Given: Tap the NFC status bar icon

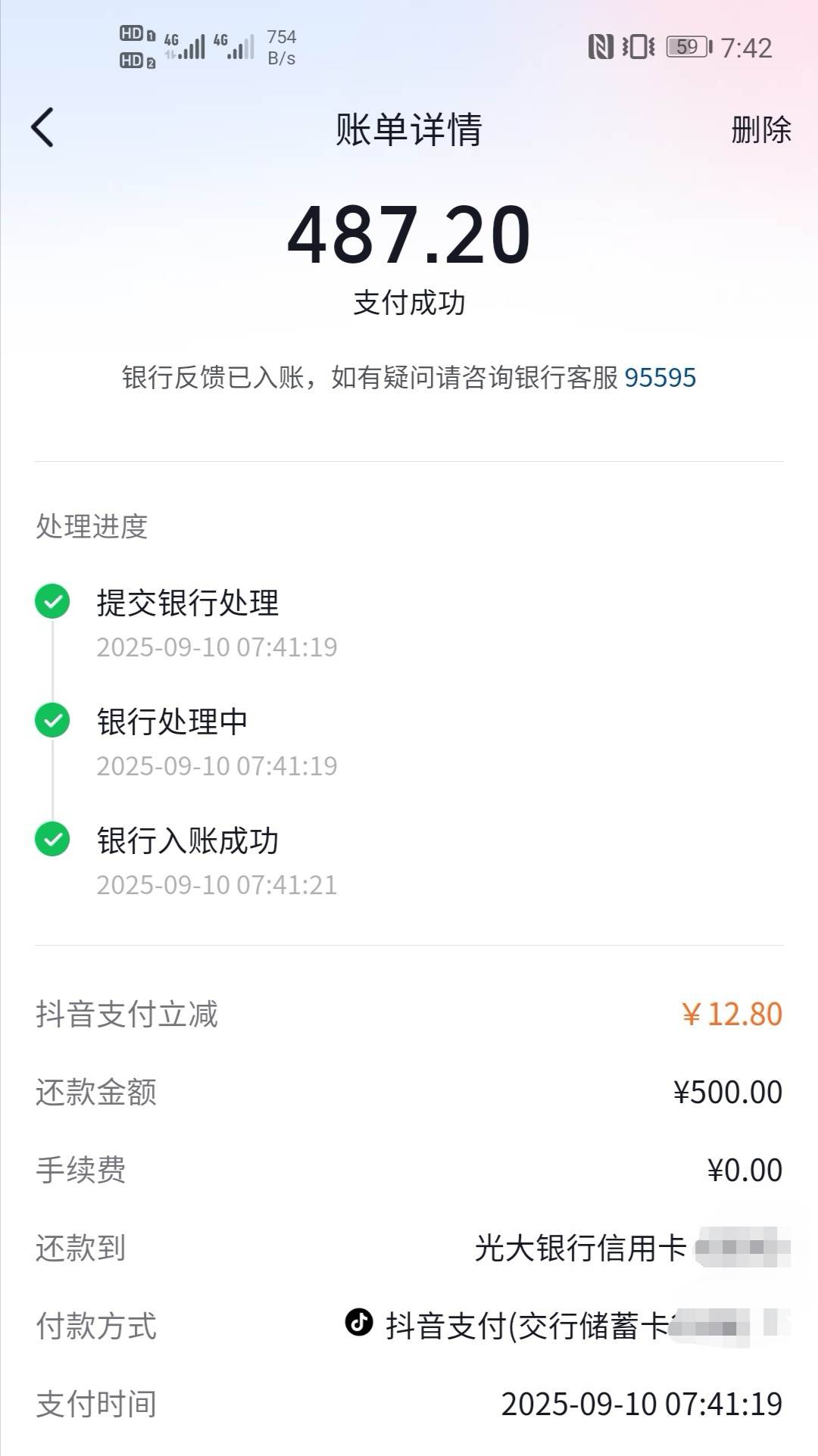Looking at the screenshot, I should click(x=601, y=47).
